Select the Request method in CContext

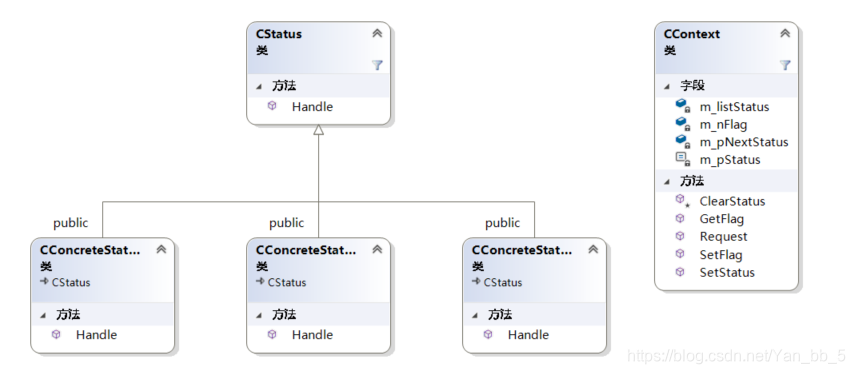coord(725,237)
